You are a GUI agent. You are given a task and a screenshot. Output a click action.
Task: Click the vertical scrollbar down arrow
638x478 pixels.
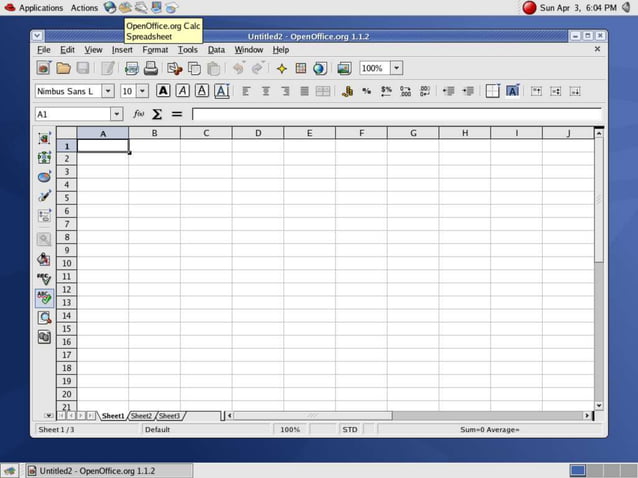click(x=599, y=405)
